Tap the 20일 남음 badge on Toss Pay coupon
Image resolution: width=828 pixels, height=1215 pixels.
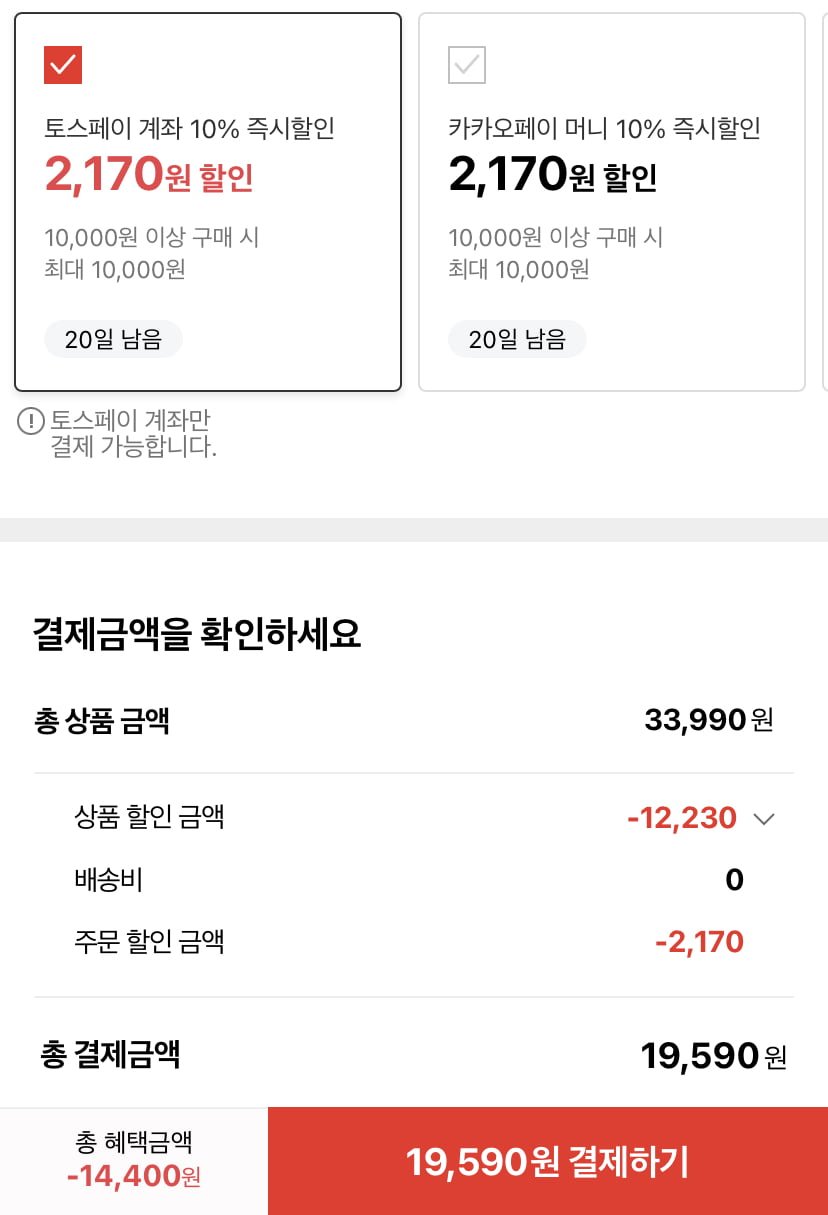click(113, 339)
